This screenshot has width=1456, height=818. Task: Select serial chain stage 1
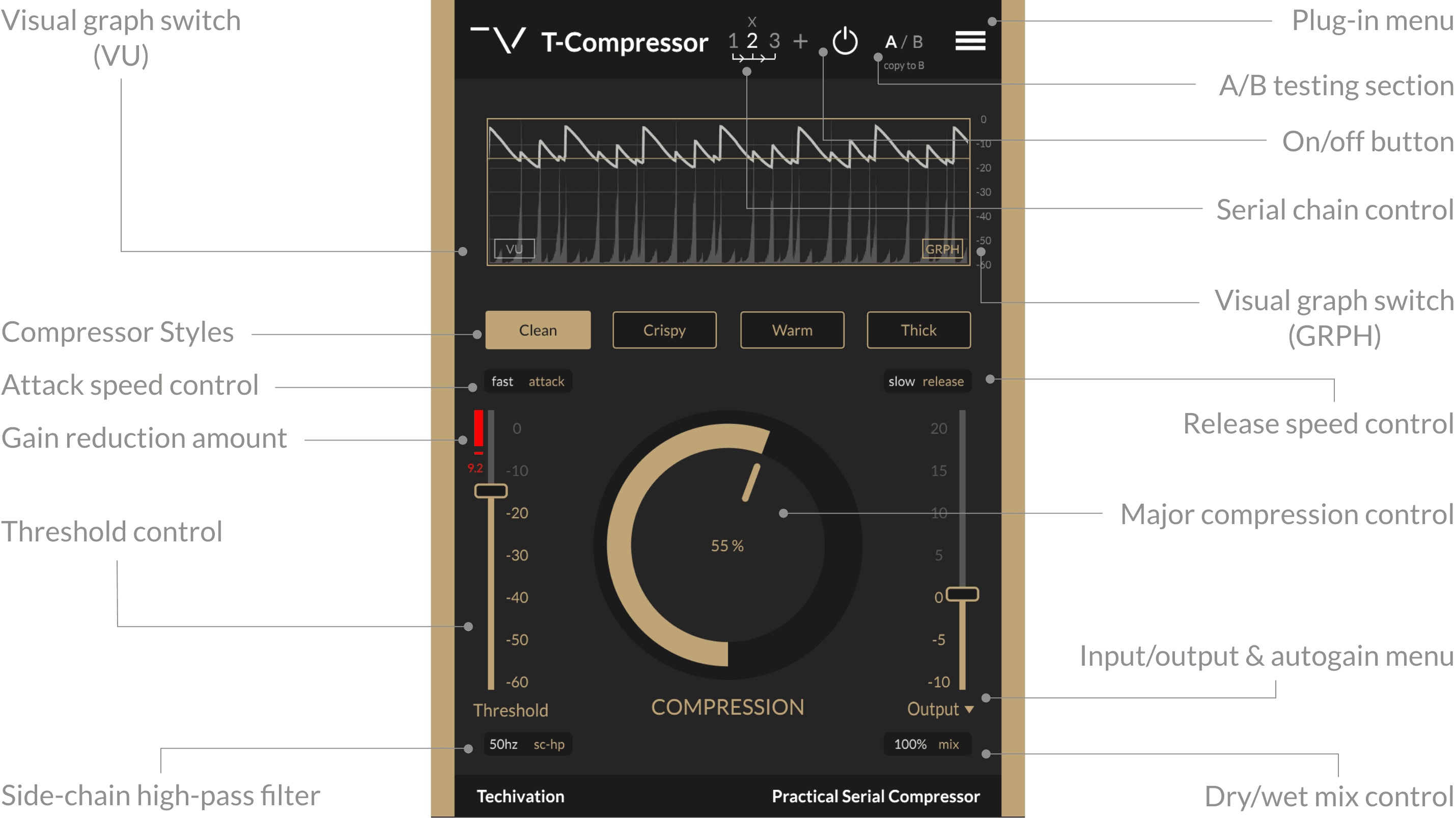point(733,41)
